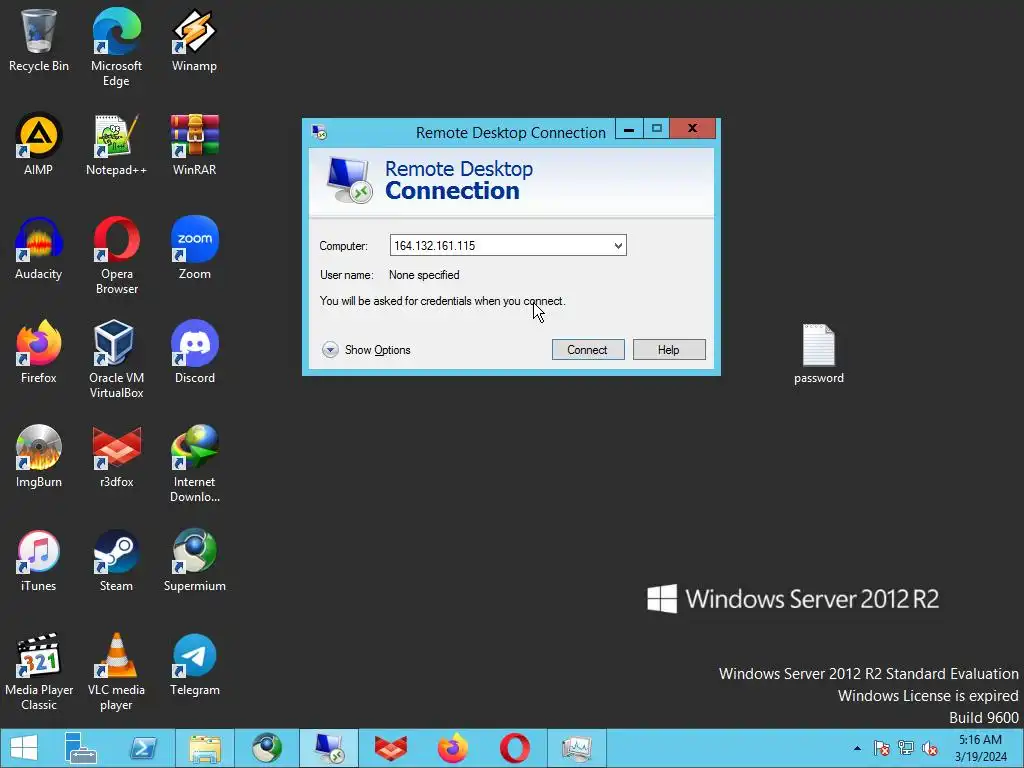Expand the Computer address dropdown arrow
Image resolution: width=1024 pixels, height=768 pixels.
coord(618,246)
